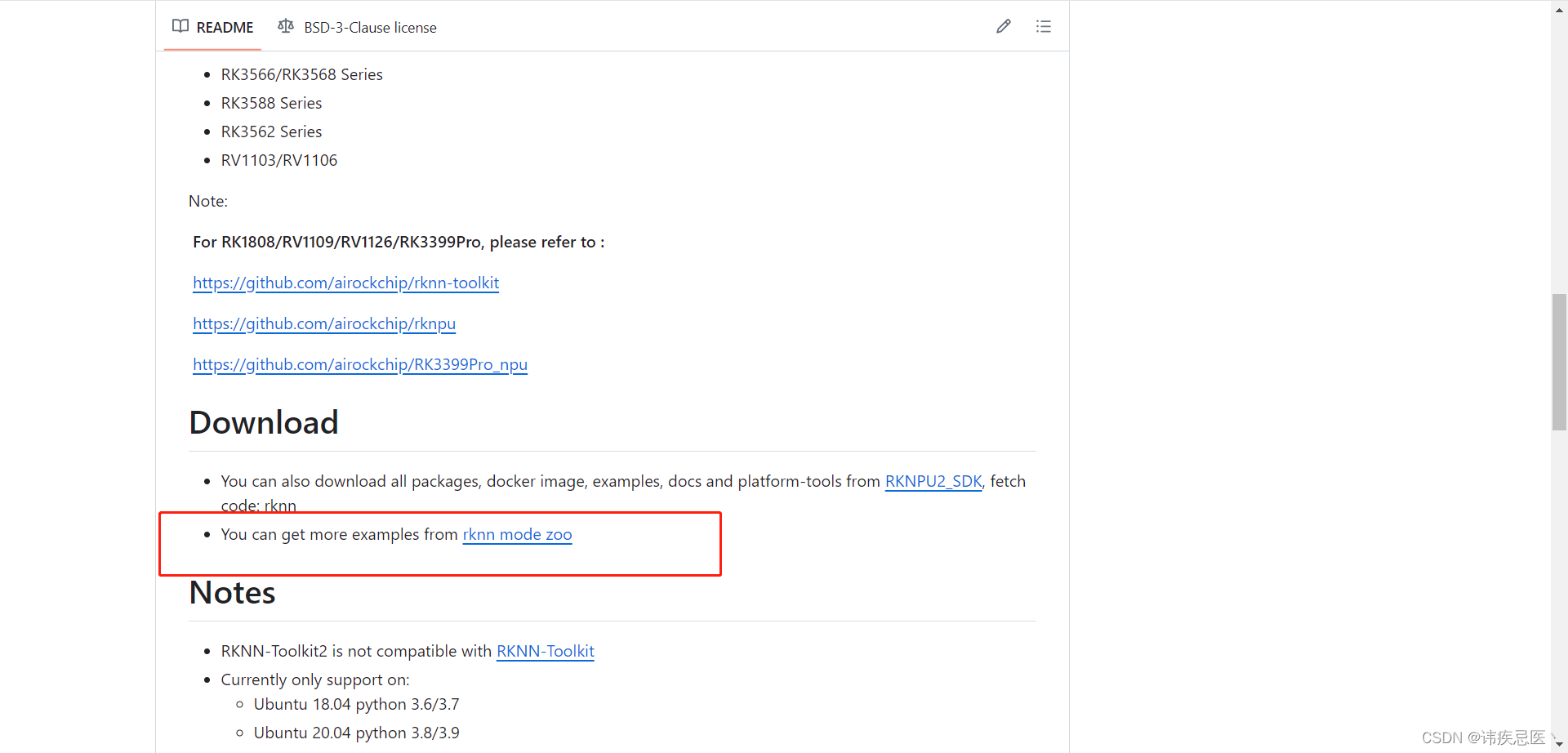Open the RKNN-Toolkit link under Notes

545,651
